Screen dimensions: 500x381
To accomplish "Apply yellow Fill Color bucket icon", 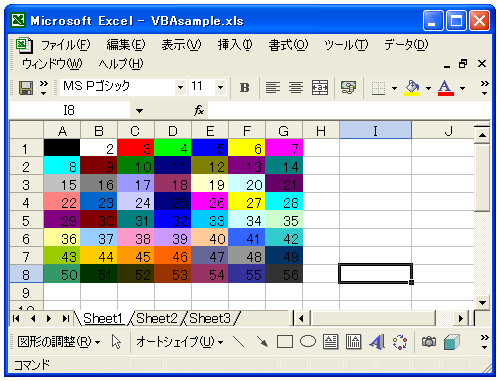I will pyautogui.click(x=412, y=88).
